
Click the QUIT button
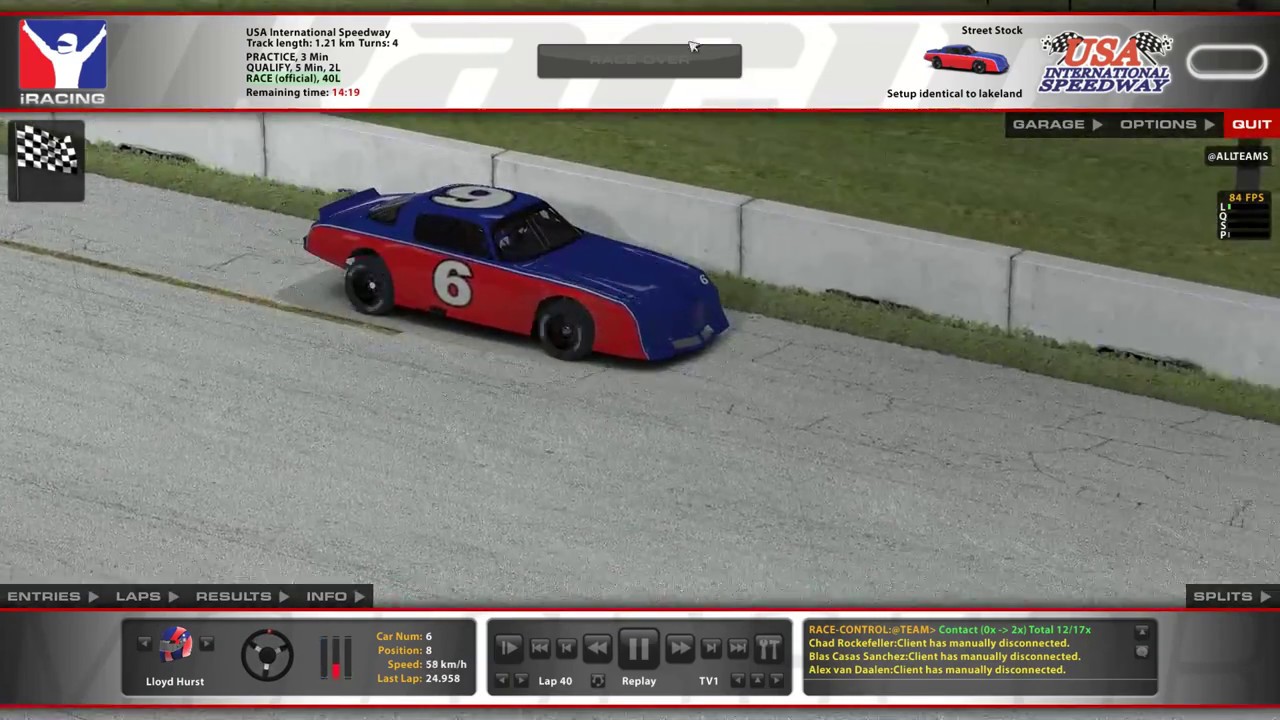(1251, 124)
